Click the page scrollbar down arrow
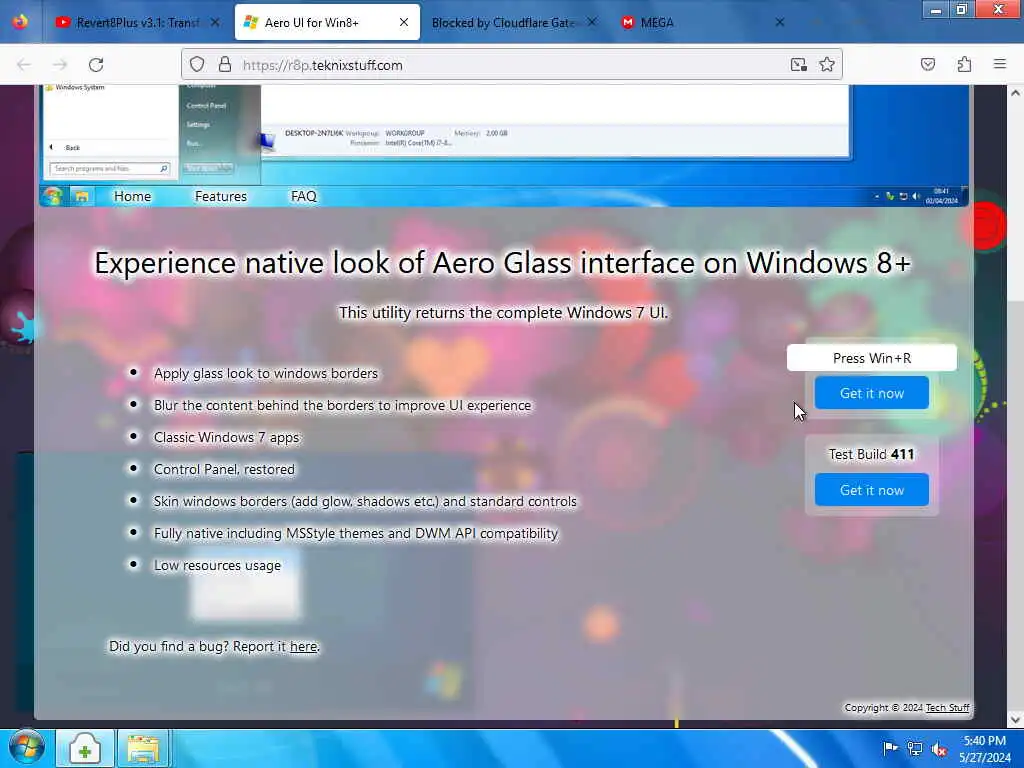Image resolution: width=1024 pixels, height=768 pixels. coord(1015,719)
